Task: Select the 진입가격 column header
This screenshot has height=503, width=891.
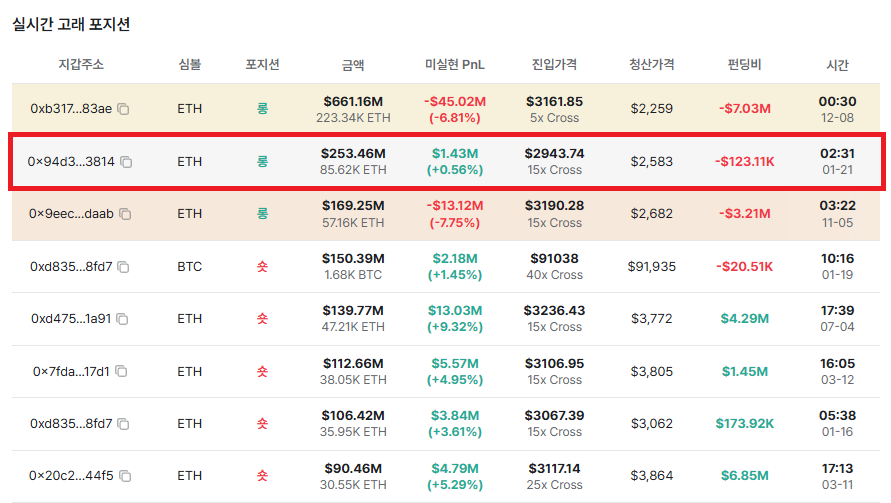Action: [553, 65]
